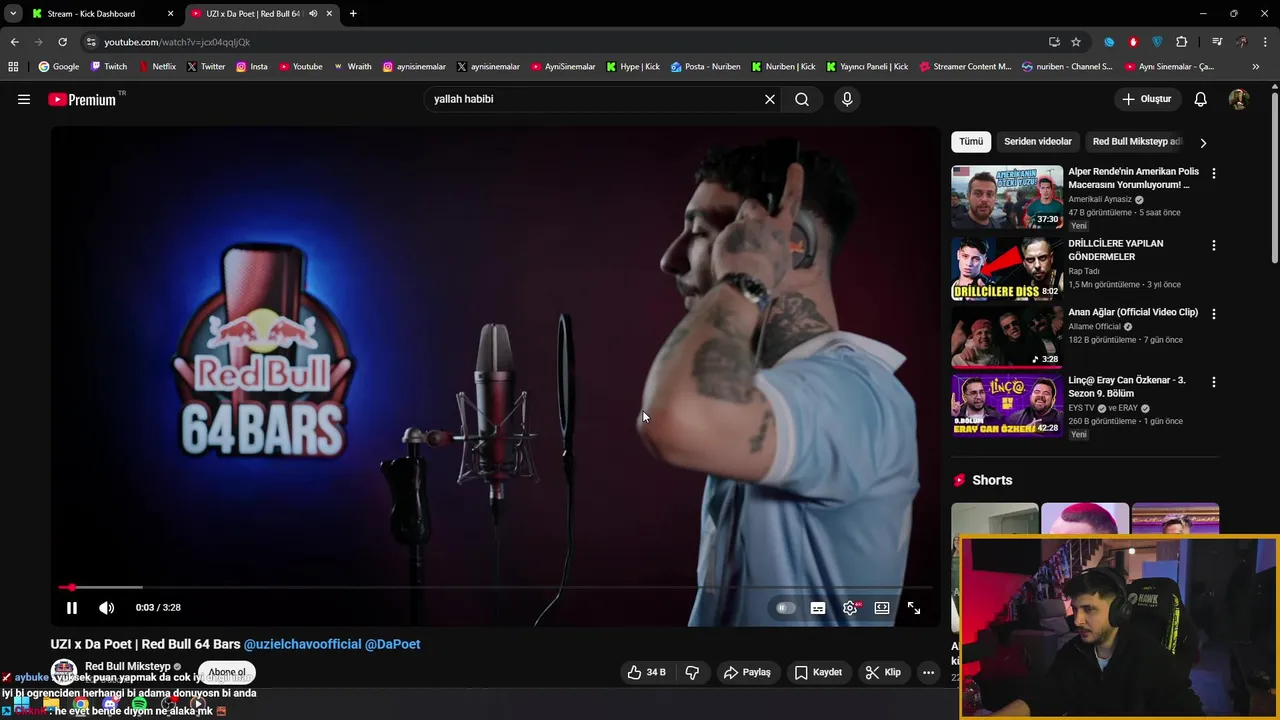Viewport: 1280px width, 720px height.
Task: Select the Seriden videolar chip
Action: [1038, 142]
